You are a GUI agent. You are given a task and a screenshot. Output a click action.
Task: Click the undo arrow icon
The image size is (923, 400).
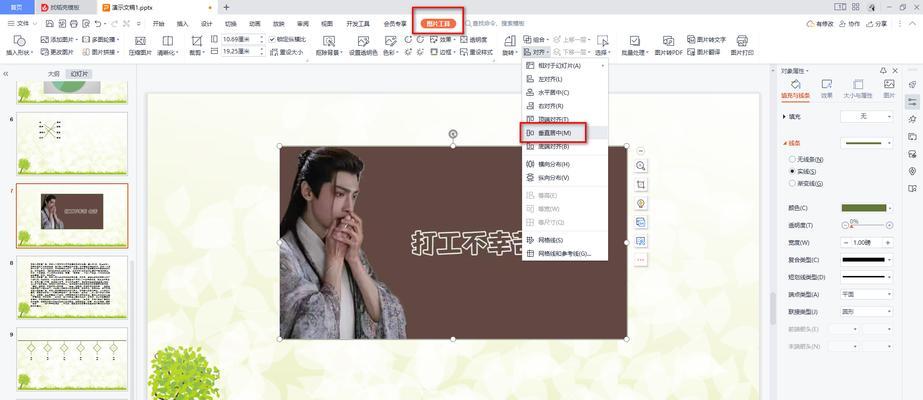tap(97, 24)
